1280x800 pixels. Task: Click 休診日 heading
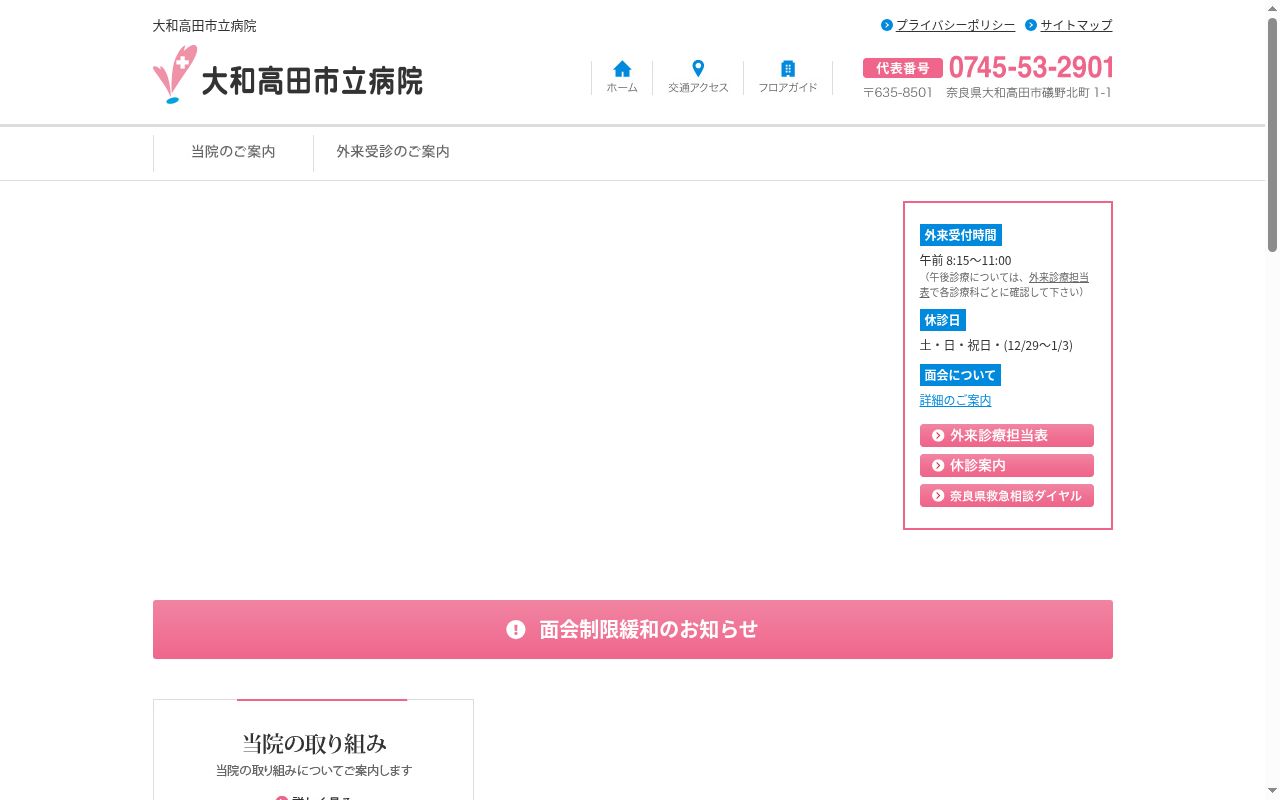point(943,320)
